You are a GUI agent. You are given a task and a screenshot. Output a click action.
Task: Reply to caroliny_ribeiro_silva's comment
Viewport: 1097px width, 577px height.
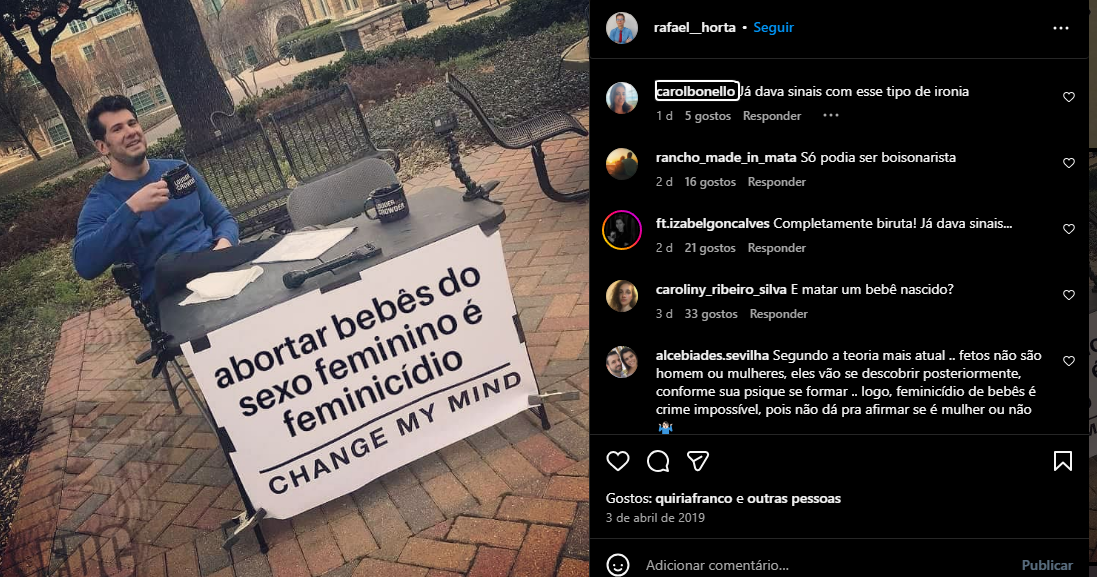point(778,314)
